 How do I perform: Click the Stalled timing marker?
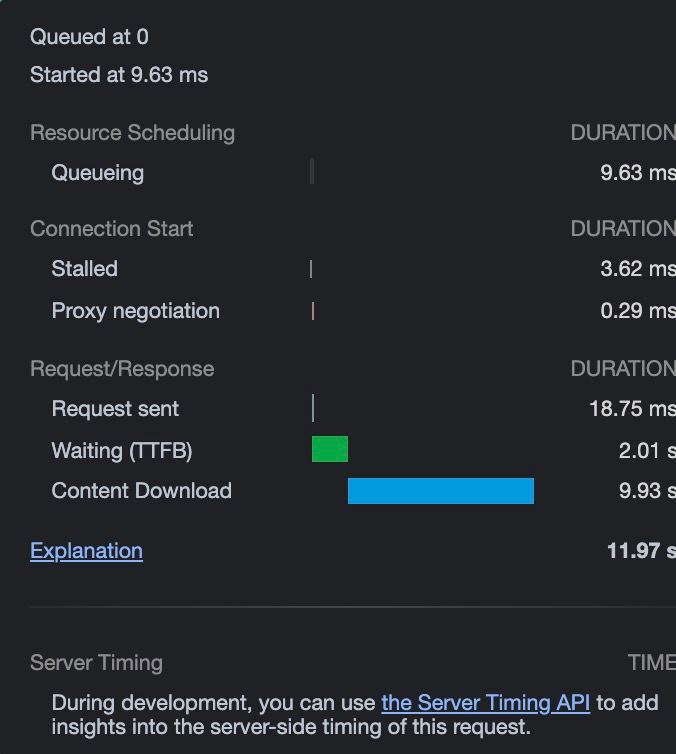(311, 269)
